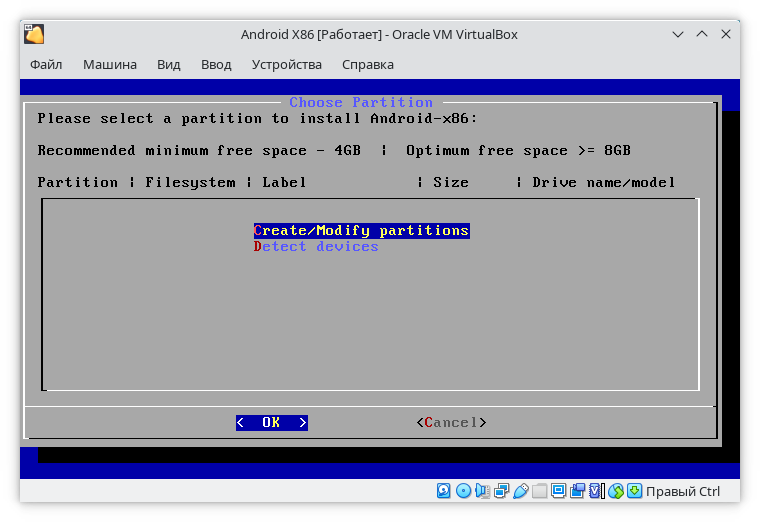Screen dimensions: 760x522
Task: Click the display monitor status icon
Action: (x=558, y=491)
